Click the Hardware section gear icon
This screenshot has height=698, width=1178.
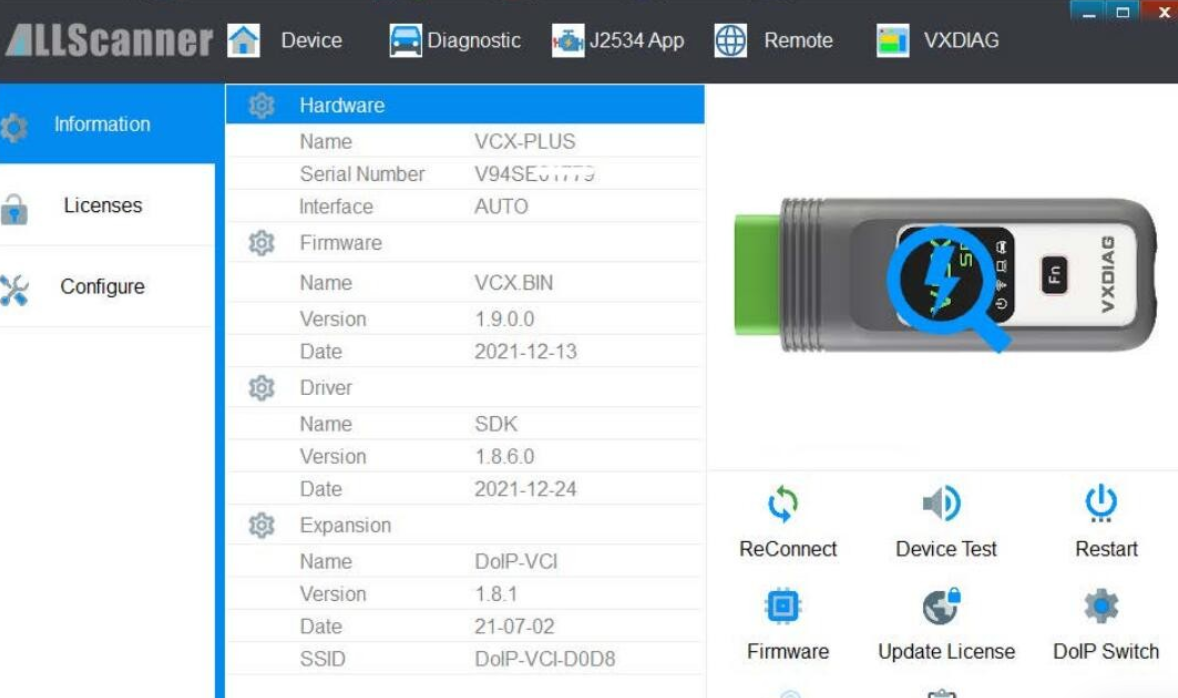coord(261,105)
